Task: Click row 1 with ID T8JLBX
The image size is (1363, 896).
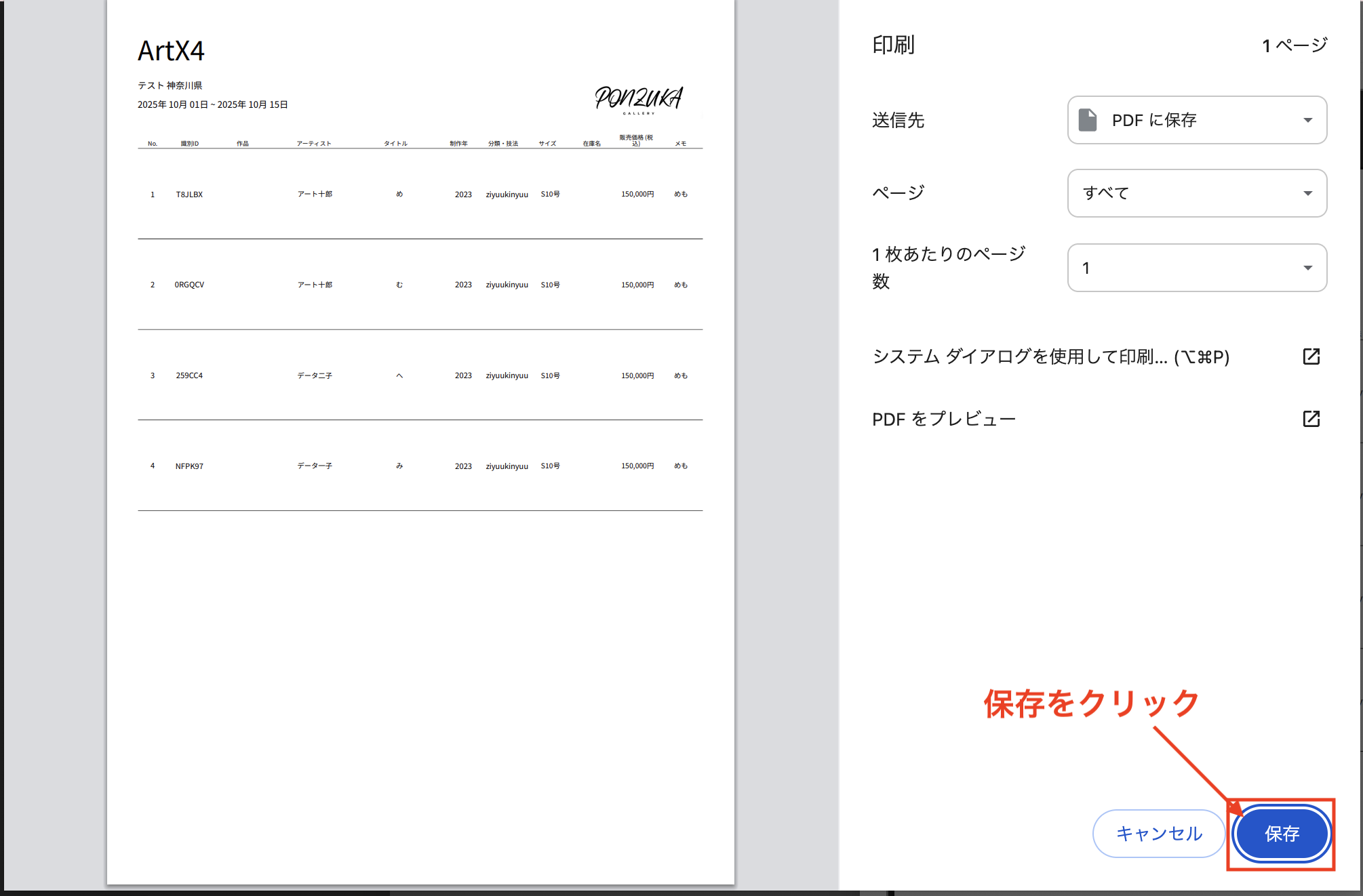Action: point(189,195)
